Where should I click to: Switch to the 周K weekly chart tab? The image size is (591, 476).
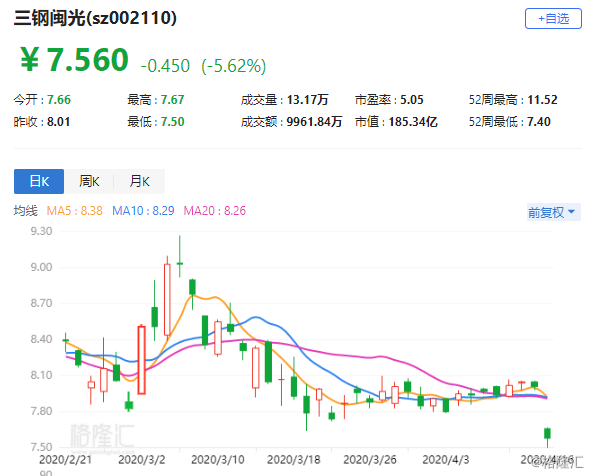[89, 181]
